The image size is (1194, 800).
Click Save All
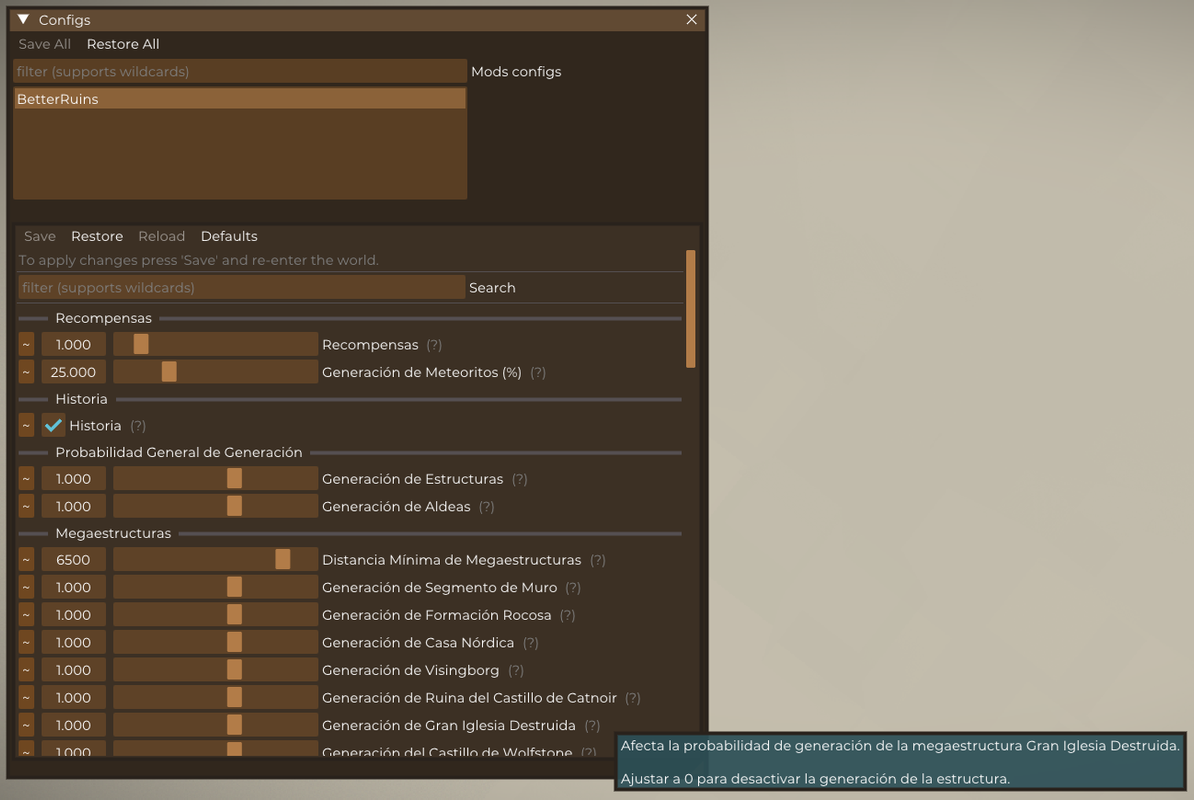(44, 44)
